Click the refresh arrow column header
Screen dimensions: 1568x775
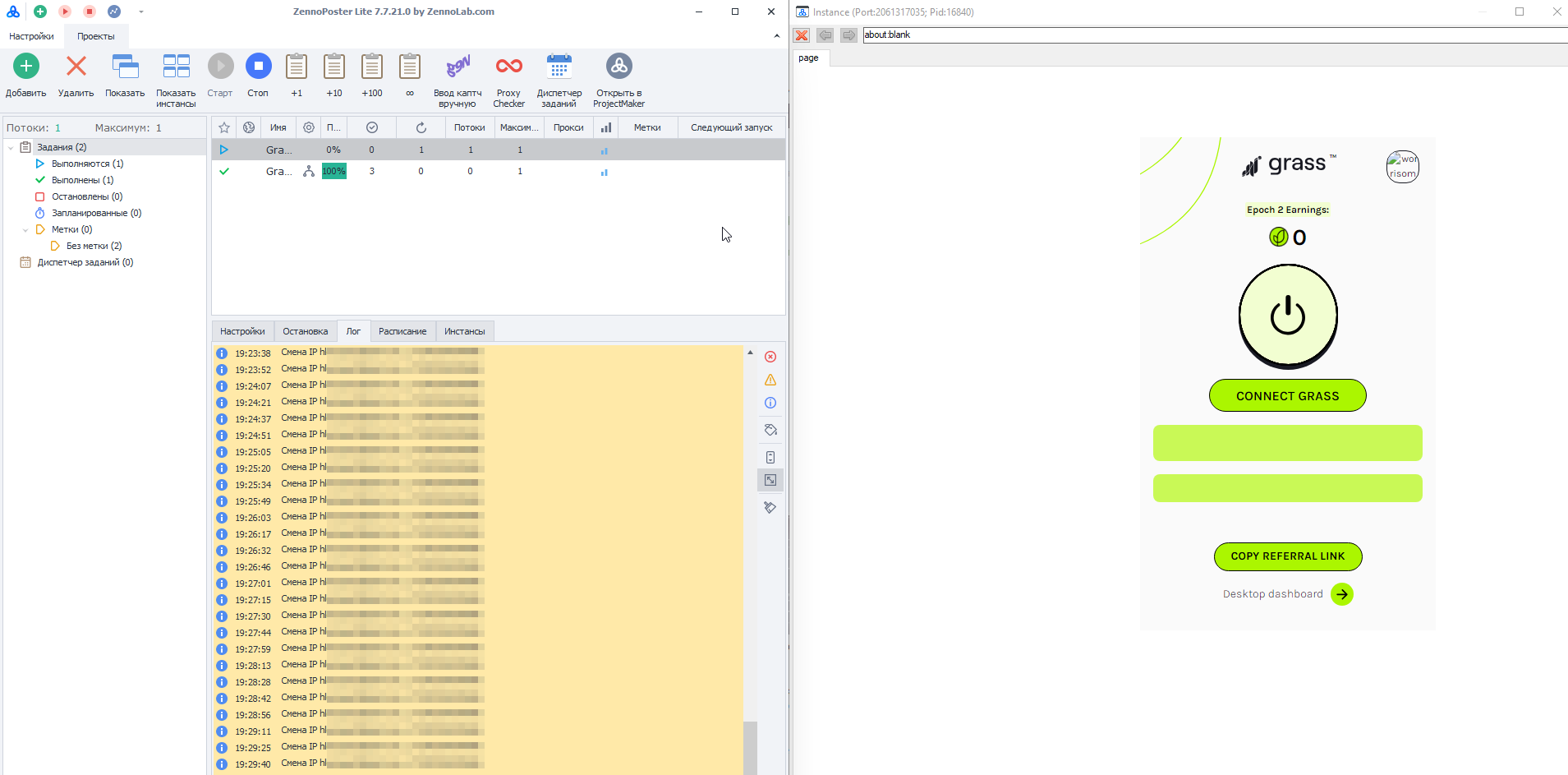click(x=421, y=127)
